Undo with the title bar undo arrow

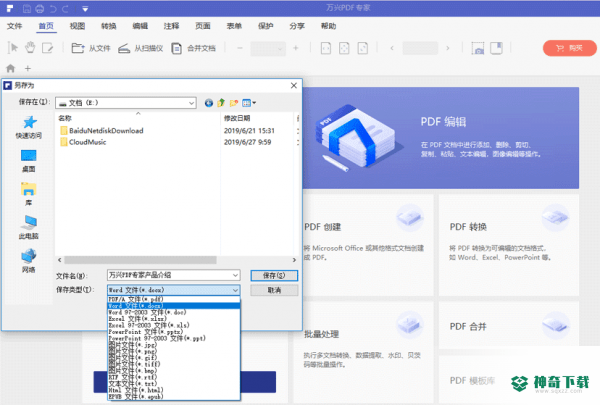pos(53,9)
